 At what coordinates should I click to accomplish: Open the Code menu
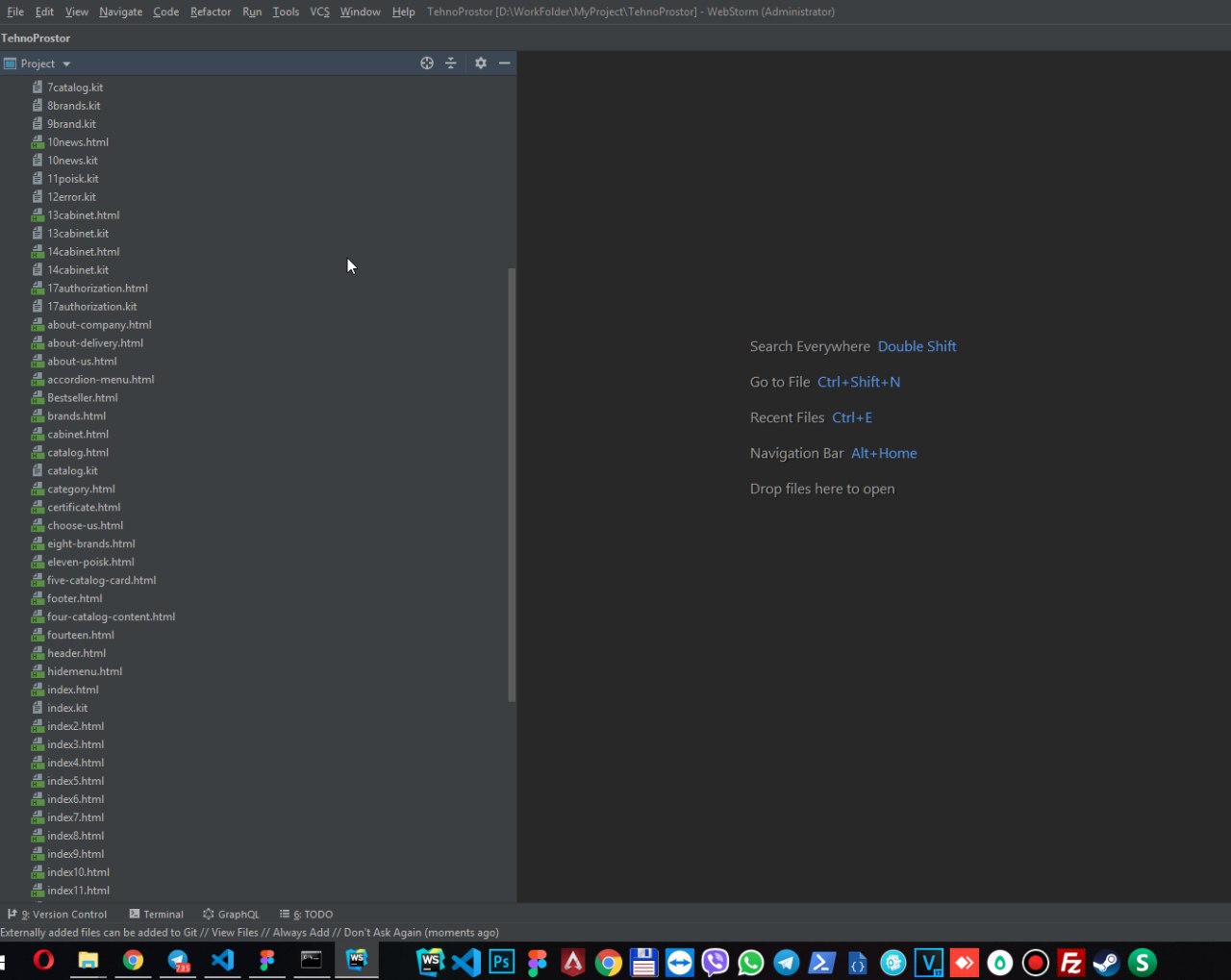tap(166, 12)
